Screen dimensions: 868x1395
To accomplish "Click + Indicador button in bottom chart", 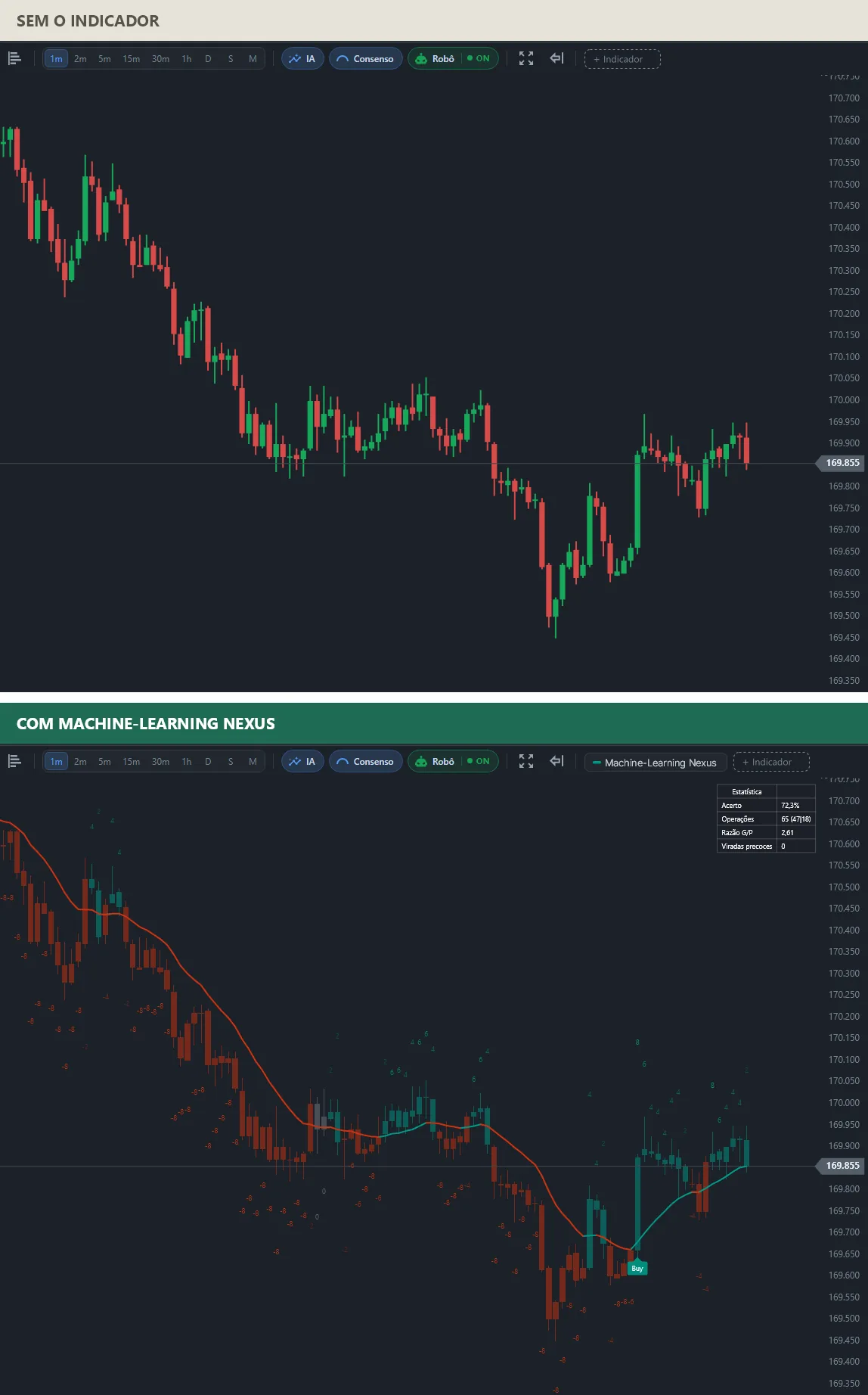I will (x=771, y=762).
